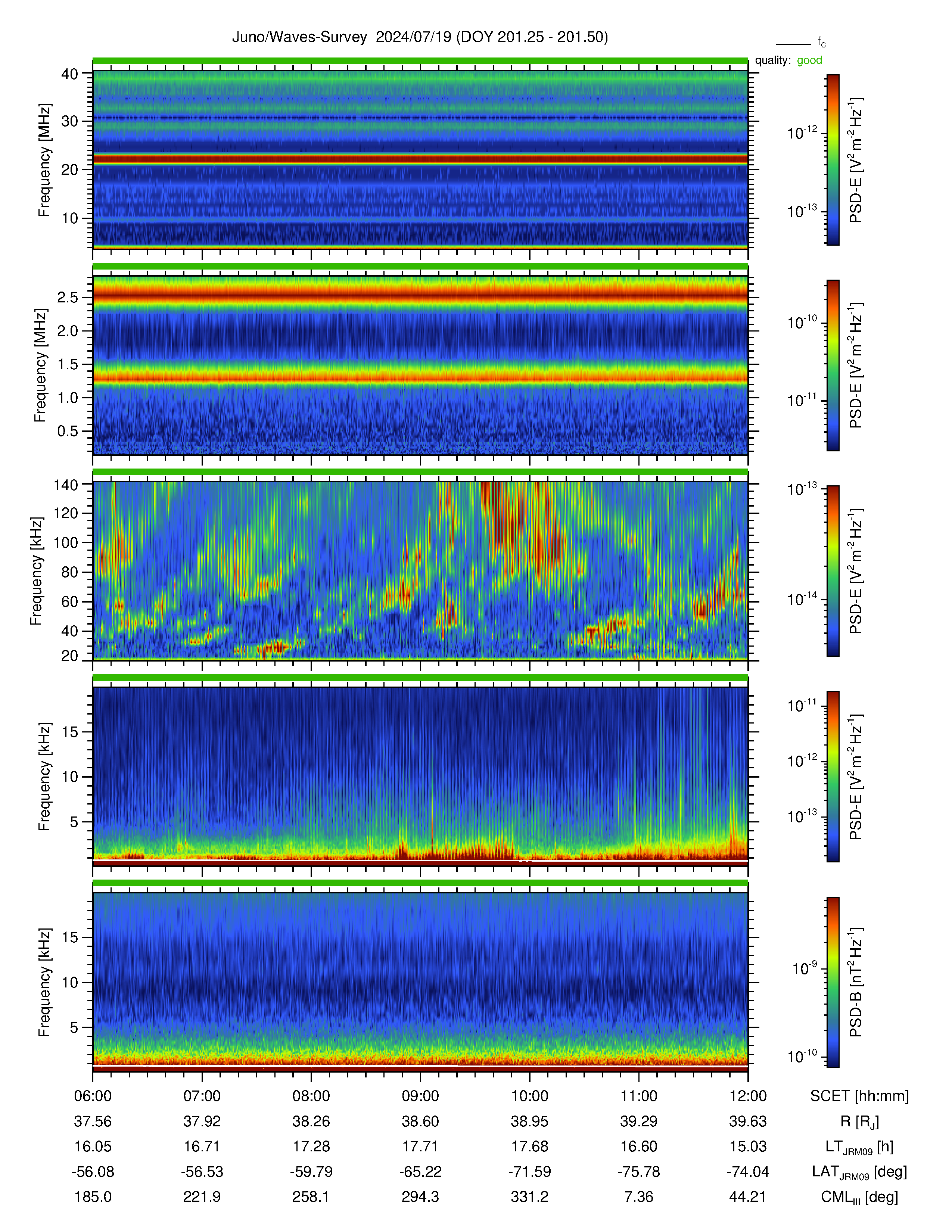Click the 140 kHz frequency tick label
Image resolution: width=952 pixels, height=1232 pixels.
[65, 484]
